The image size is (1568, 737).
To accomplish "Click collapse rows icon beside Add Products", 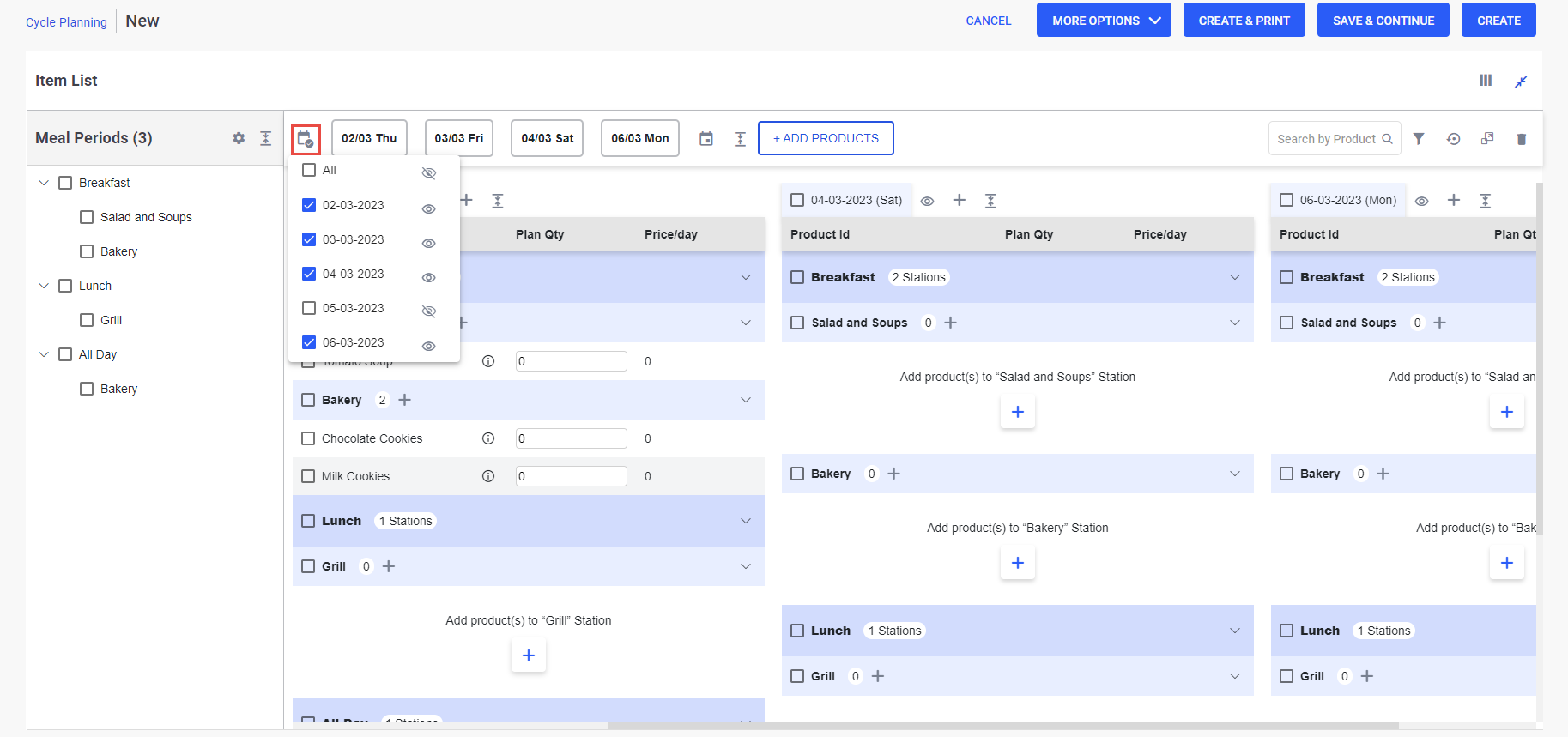I will coord(740,139).
